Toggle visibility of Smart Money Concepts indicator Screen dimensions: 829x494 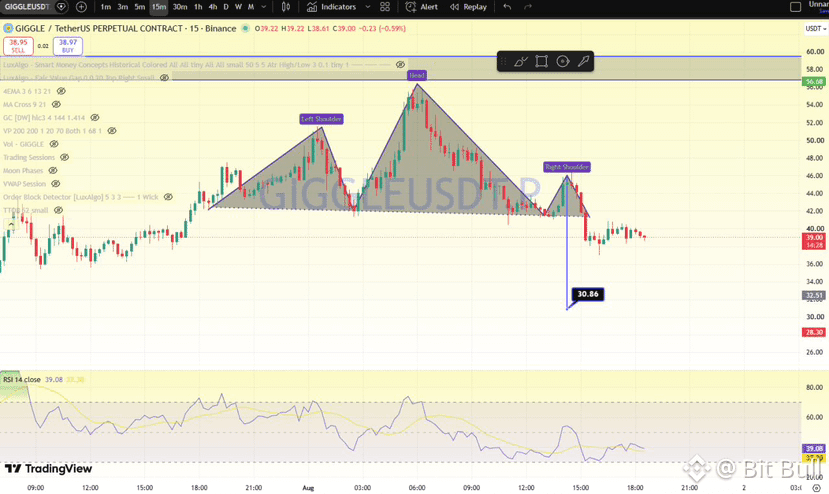400,65
